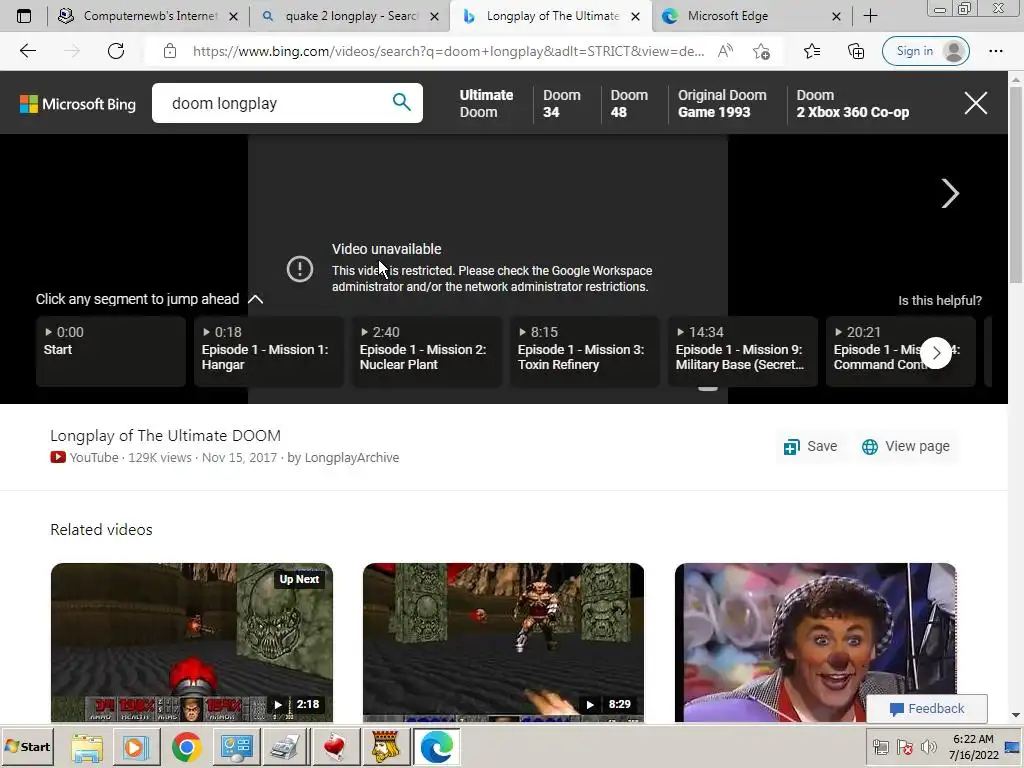Click the Action Center flag tray icon
The height and width of the screenshot is (768, 1024).
(904, 747)
